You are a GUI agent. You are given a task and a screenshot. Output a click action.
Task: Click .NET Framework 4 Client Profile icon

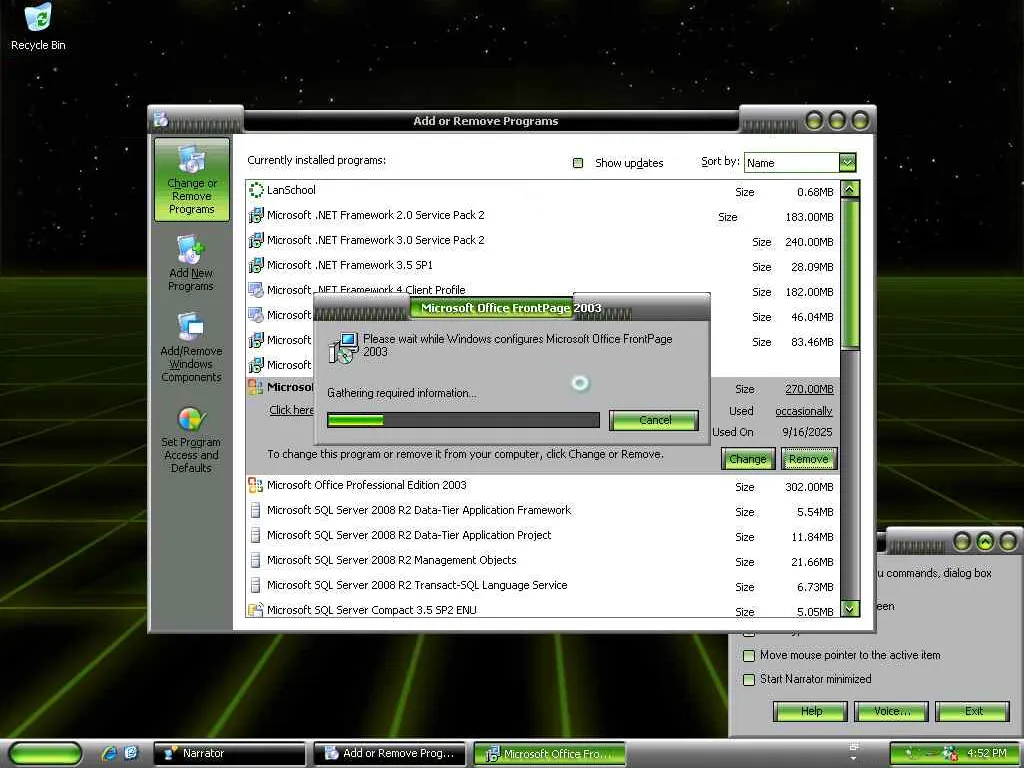coord(256,290)
